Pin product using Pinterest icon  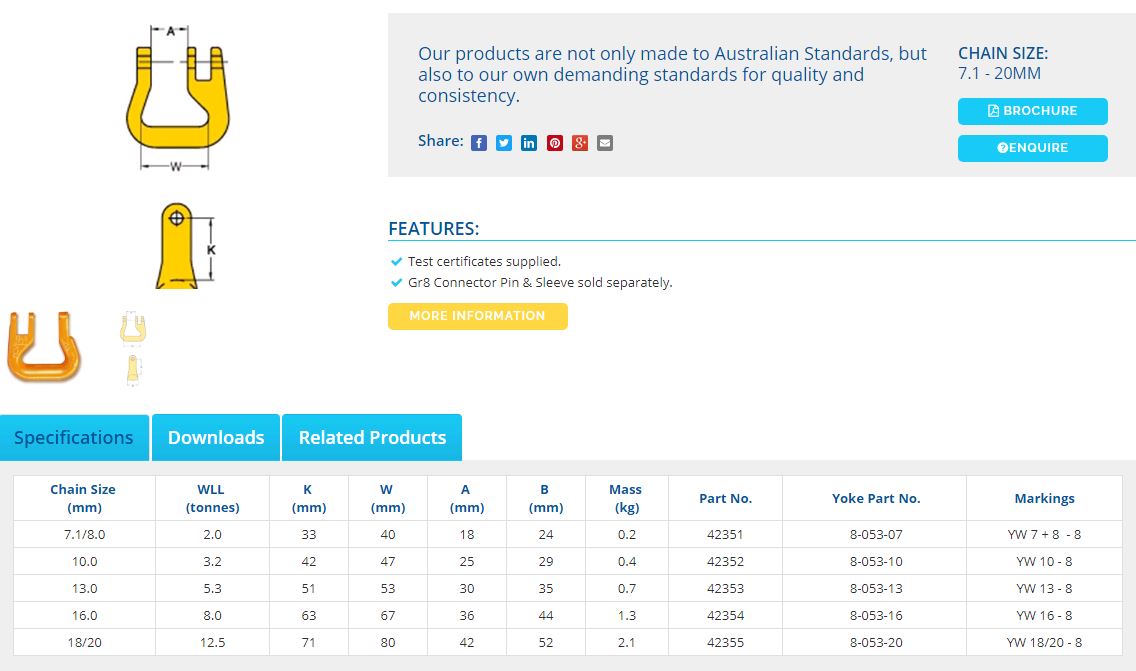(x=555, y=143)
